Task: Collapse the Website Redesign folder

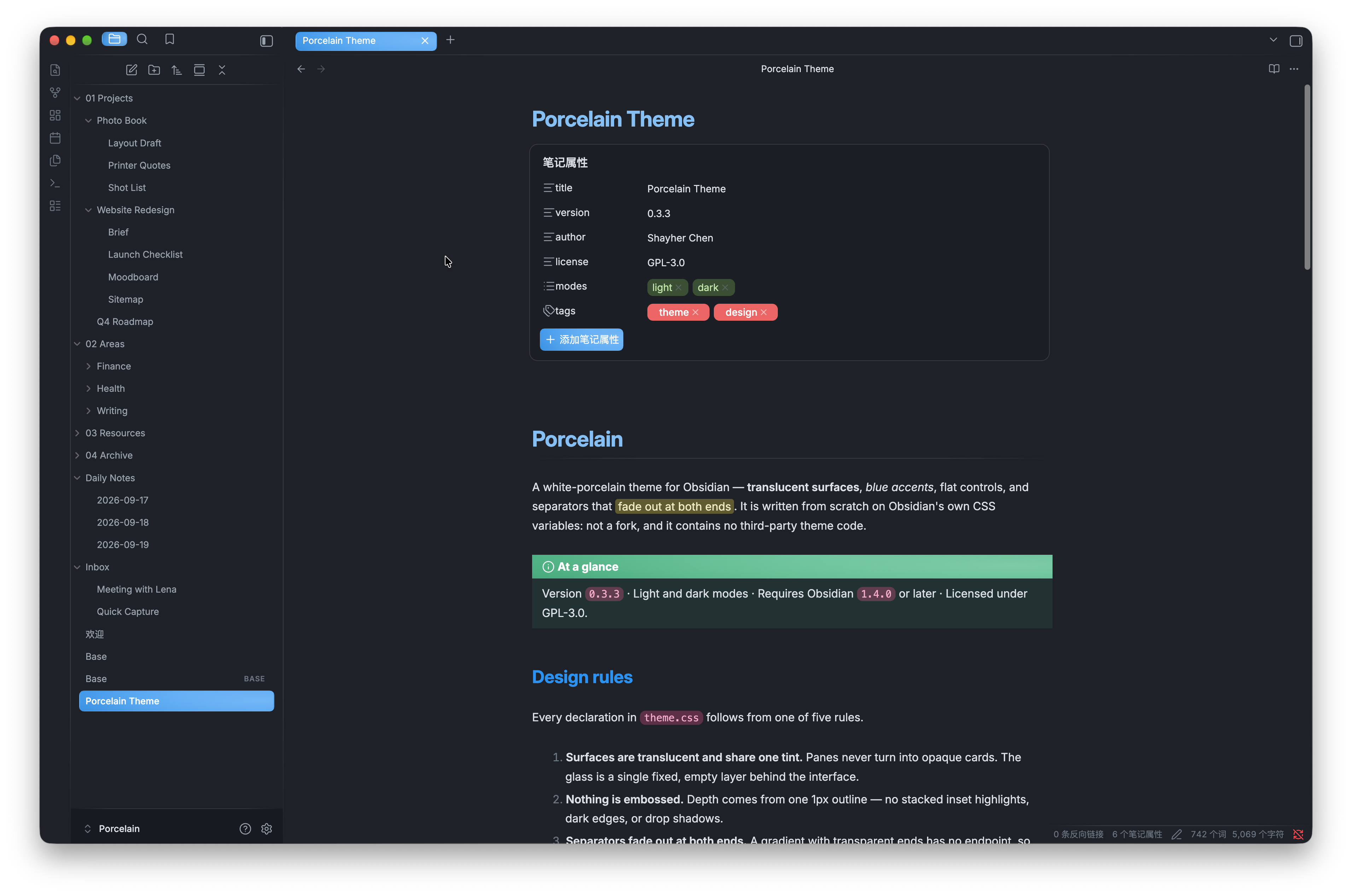Action: (x=89, y=210)
